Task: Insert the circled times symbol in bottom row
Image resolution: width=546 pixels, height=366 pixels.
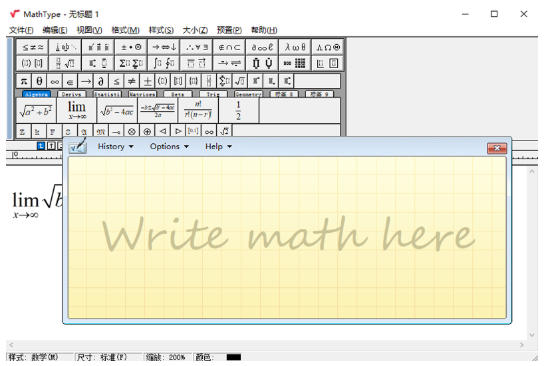Action: pyautogui.click(x=132, y=132)
